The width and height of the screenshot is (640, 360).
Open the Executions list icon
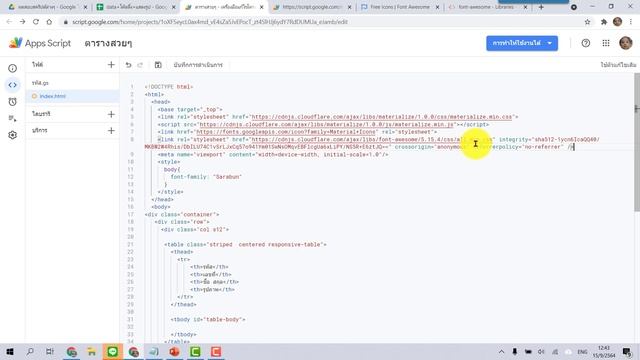pos(13,118)
